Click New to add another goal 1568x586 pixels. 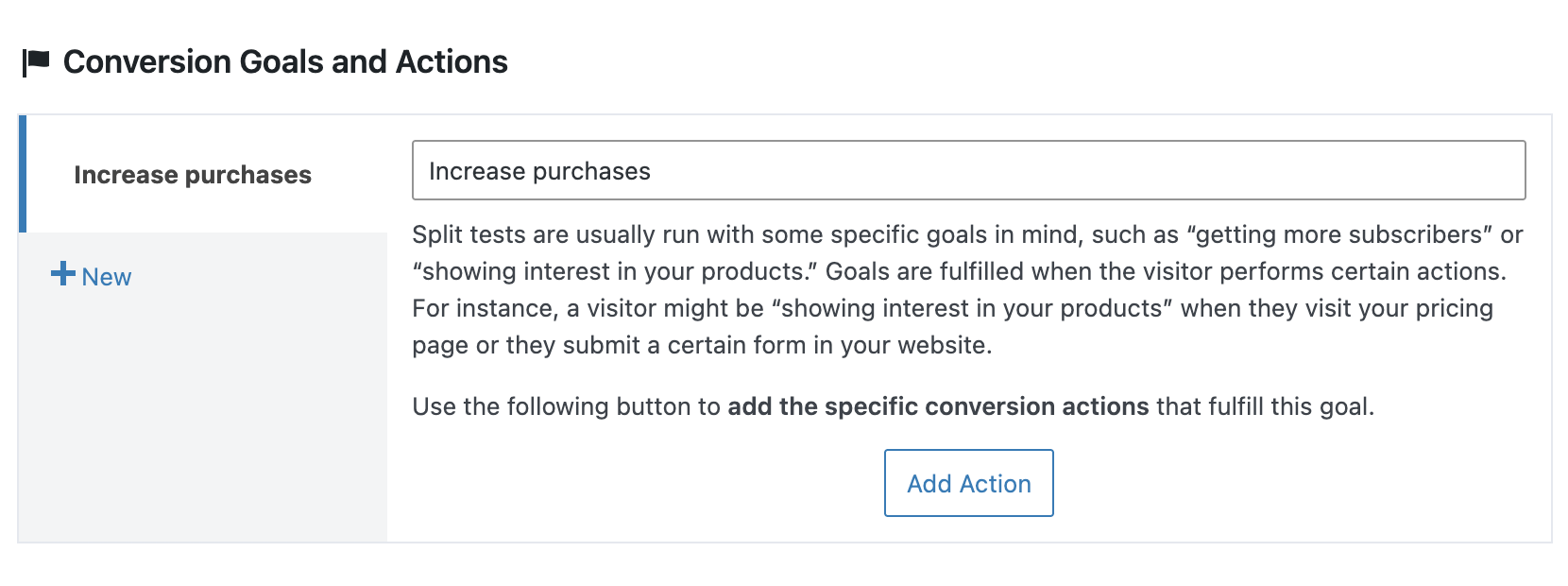(104, 277)
